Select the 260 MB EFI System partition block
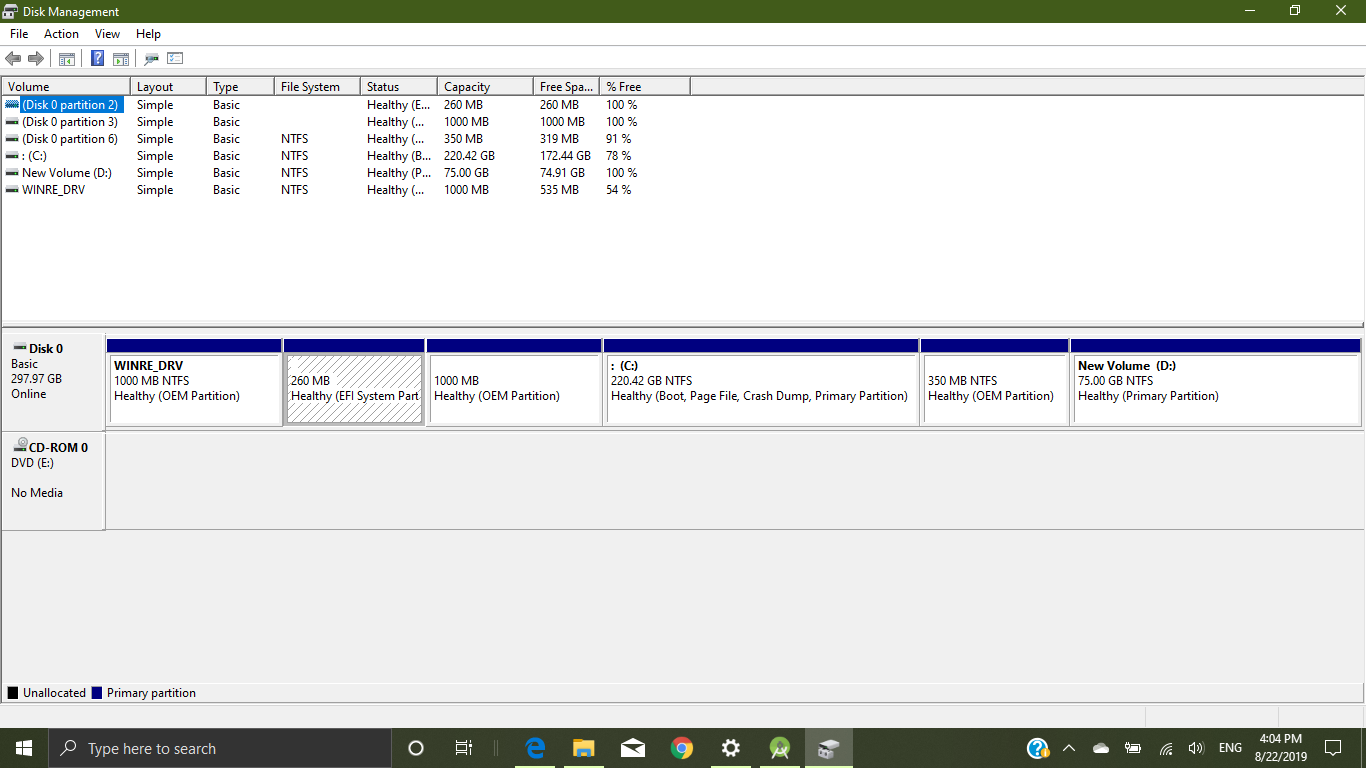 click(x=354, y=382)
